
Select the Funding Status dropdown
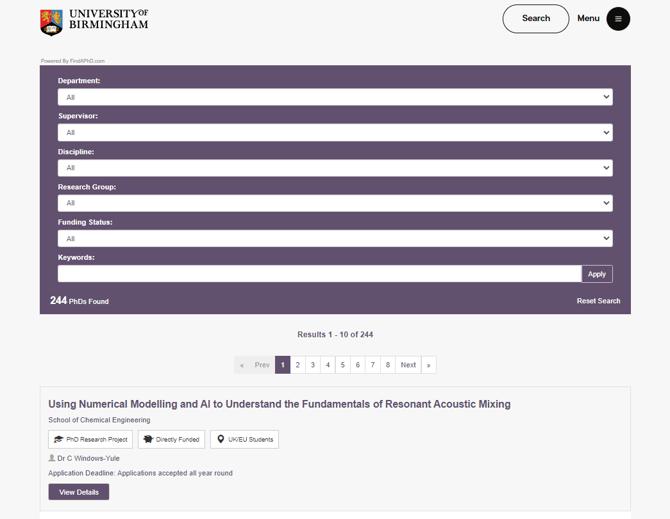point(335,239)
